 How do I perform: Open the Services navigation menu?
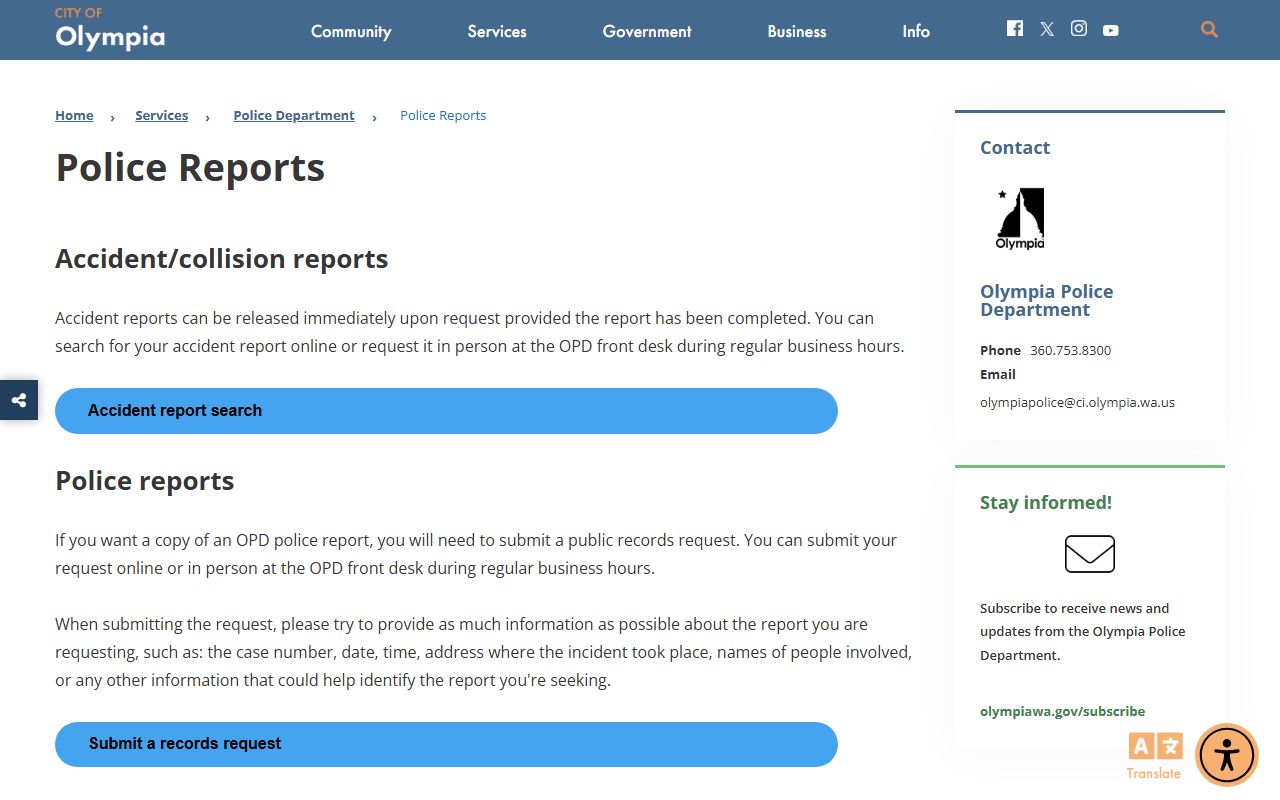tap(497, 31)
